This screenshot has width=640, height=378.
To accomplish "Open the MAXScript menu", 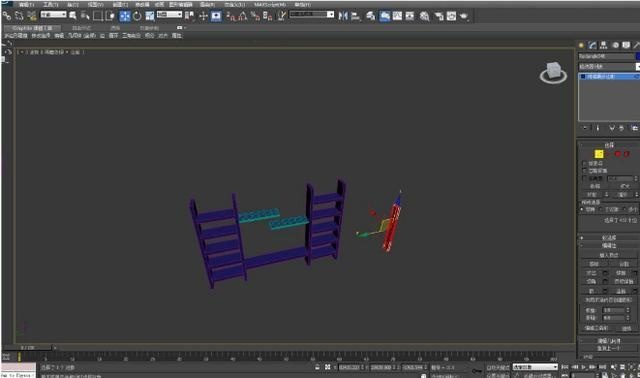I will 269,4.
